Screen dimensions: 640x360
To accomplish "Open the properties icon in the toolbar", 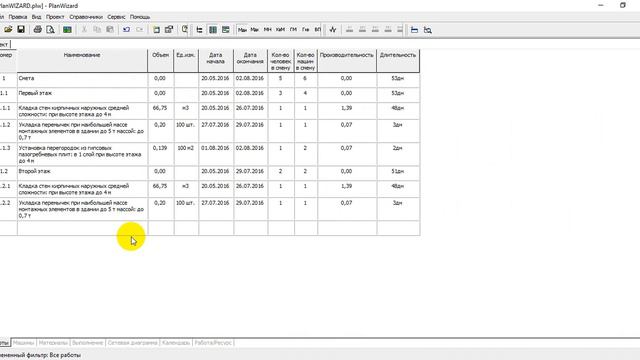I will pyautogui.click(x=169, y=29).
